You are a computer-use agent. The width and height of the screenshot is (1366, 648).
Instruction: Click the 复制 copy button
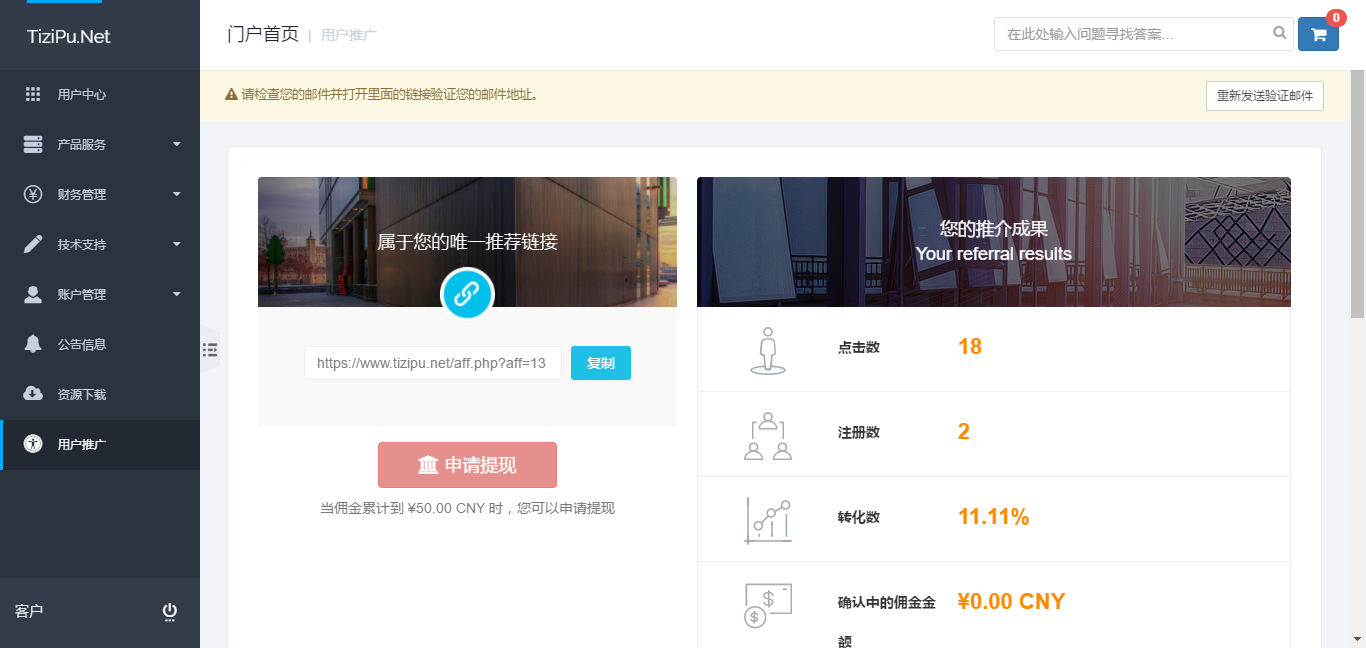tap(600, 363)
